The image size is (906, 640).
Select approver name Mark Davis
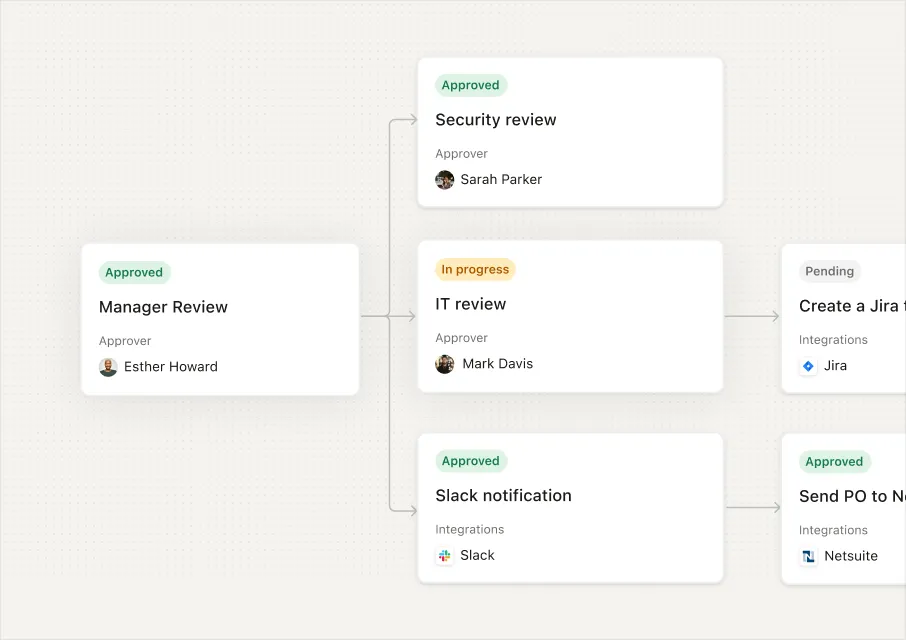[x=497, y=364]
